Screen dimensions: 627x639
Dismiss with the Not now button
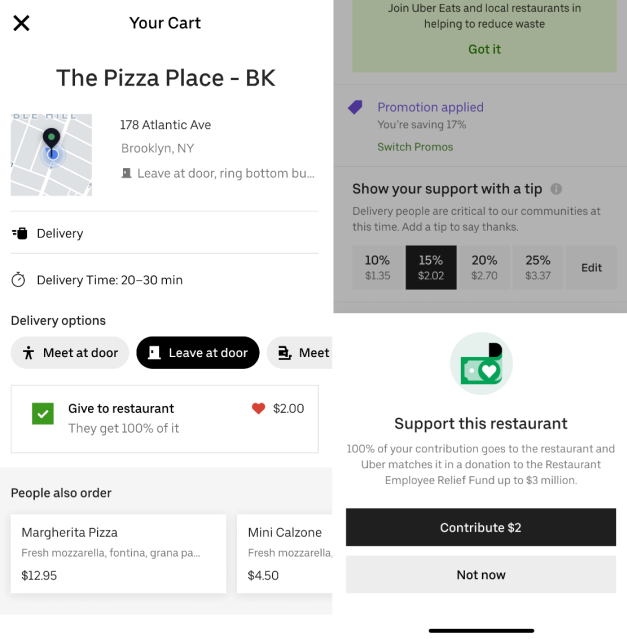click(481, 575)
